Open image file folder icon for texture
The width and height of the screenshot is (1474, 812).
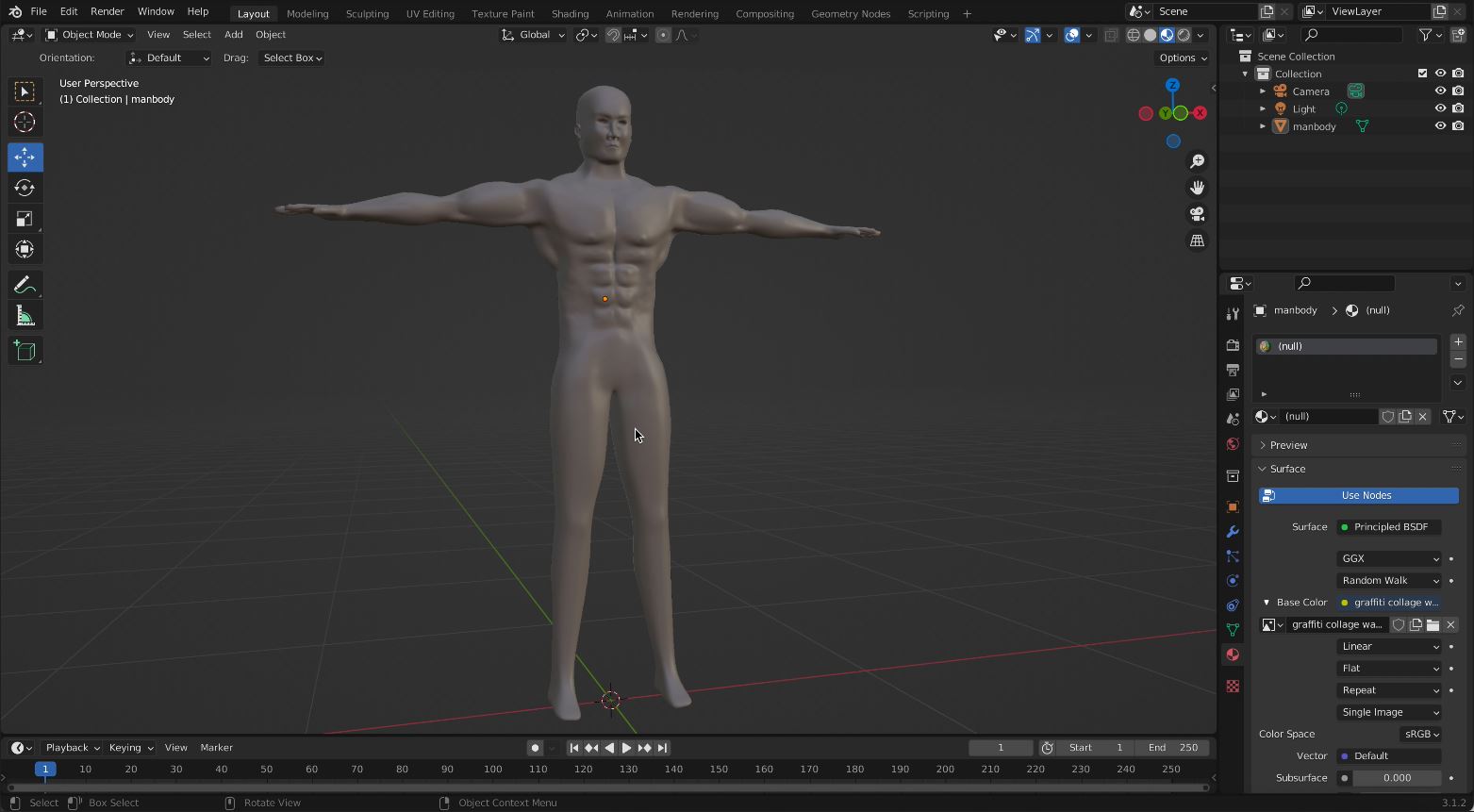point(1433,624)
